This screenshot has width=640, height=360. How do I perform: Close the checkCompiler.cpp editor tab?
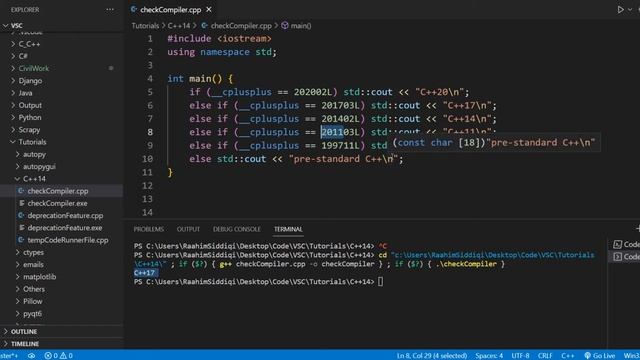coord(209,9)
